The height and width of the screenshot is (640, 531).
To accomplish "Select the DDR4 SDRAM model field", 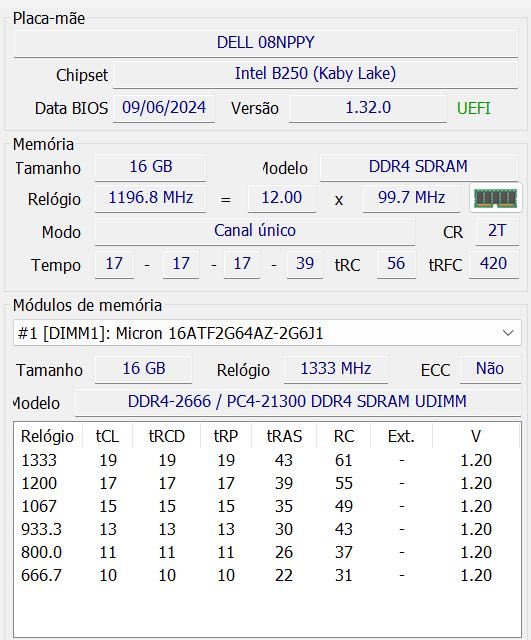I will point(418,167).
